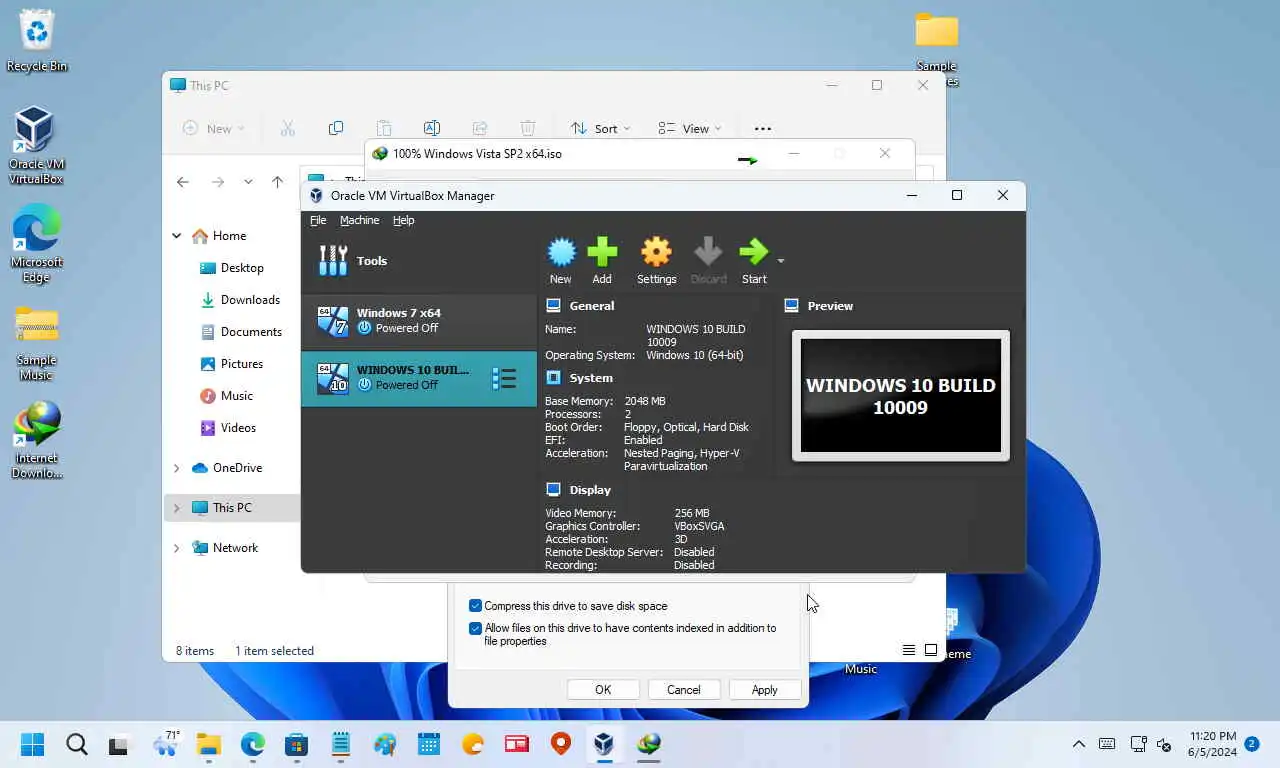Uncheck Allow files on this drive indexed
Image resolution: width=1280 pixels, height=768 pixels.
point(475,629)
